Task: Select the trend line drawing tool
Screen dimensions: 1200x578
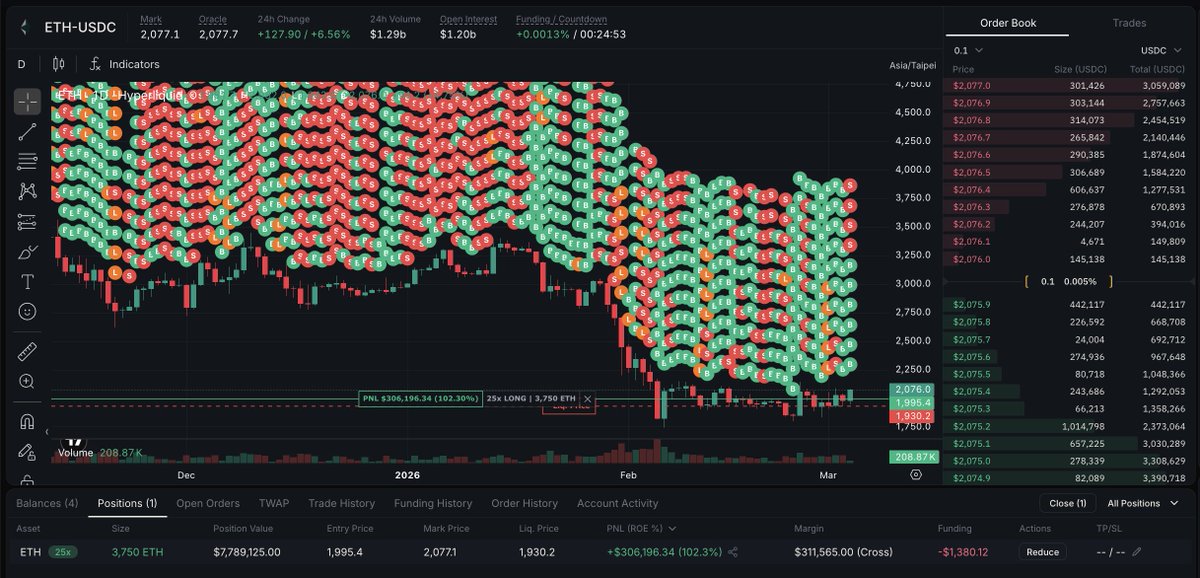Action: tap(27, 131)
